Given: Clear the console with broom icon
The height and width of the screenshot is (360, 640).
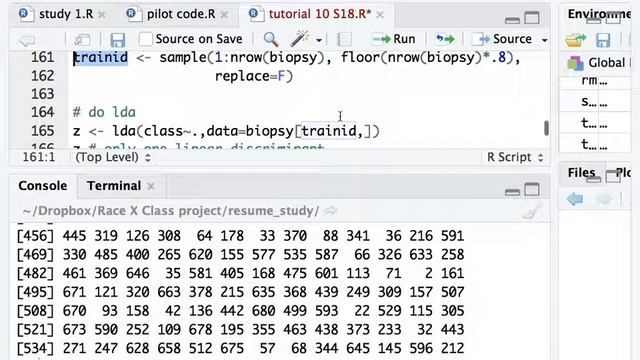Looking at the screenshot, I should coord(533,210).
